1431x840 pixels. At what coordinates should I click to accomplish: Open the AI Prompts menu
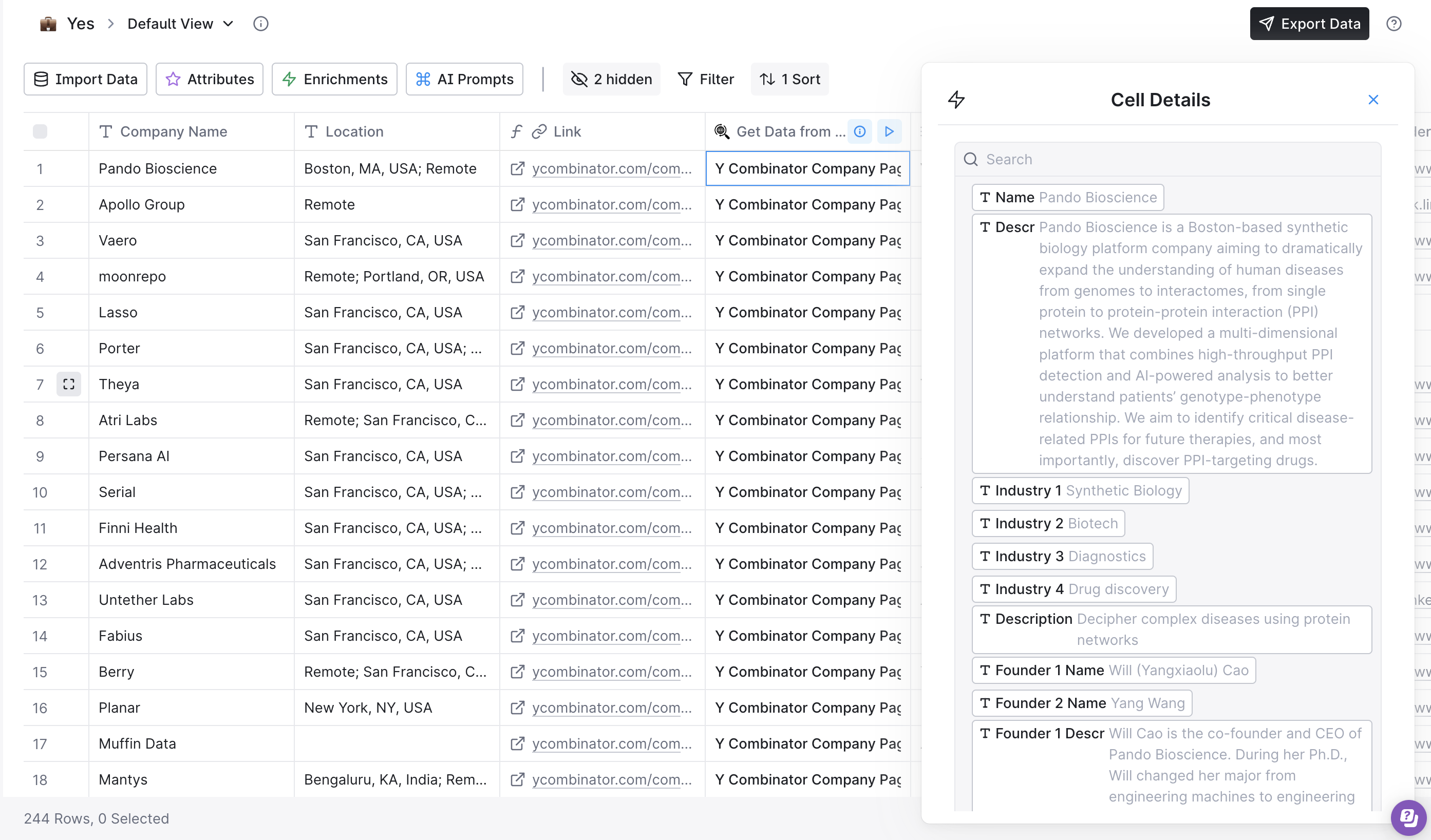click(x=464, y=80)
